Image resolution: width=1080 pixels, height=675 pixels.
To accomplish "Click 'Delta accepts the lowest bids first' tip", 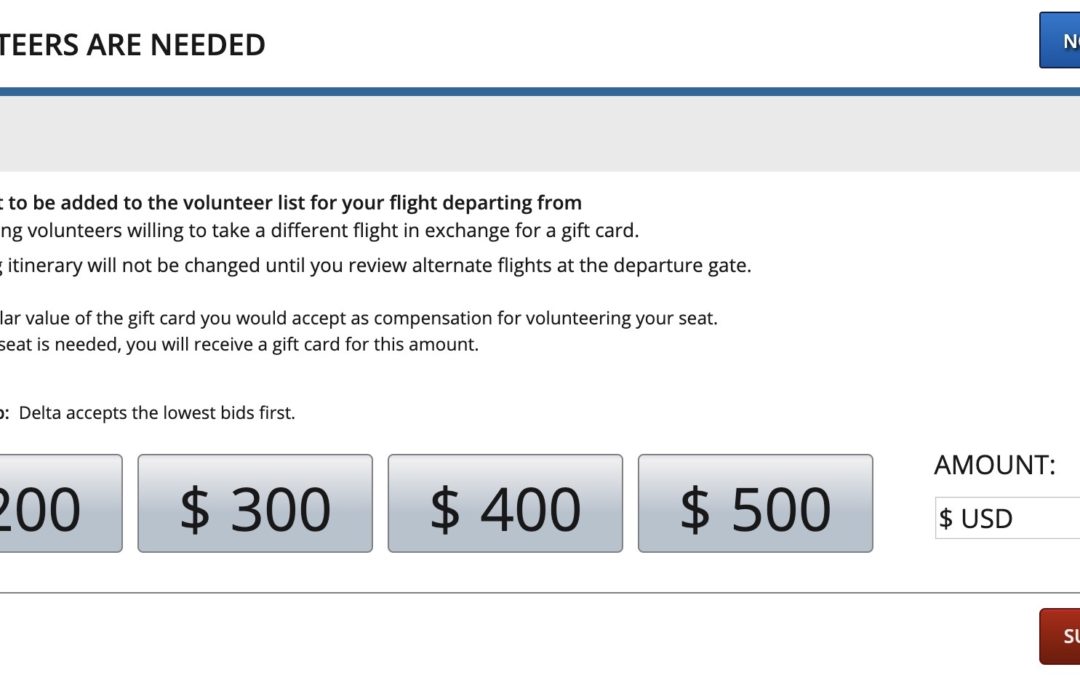I will tap(156, 412).
